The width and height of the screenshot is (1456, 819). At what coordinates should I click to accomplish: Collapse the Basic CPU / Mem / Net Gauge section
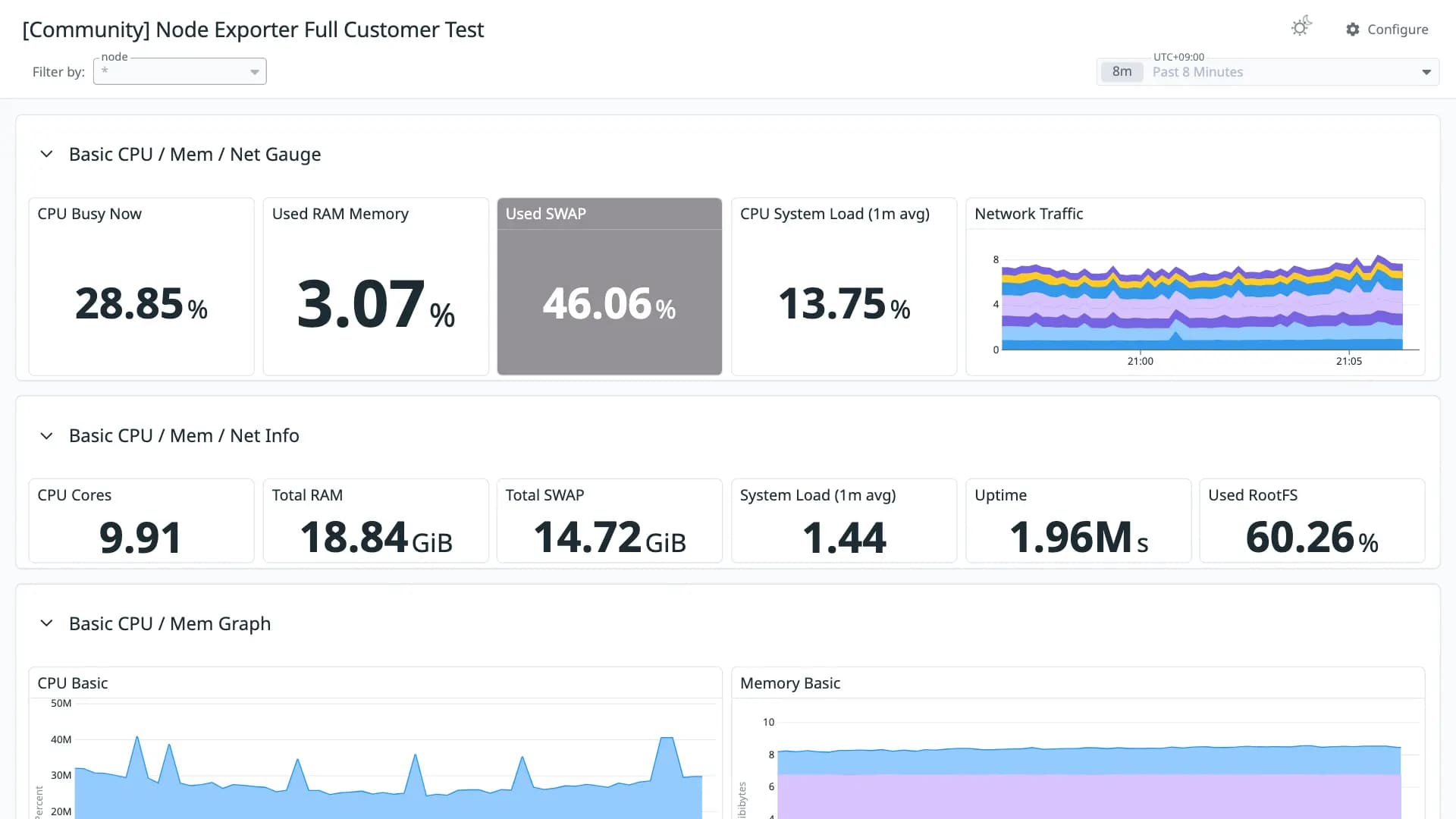pyautogui.click(x=46, y=154)
